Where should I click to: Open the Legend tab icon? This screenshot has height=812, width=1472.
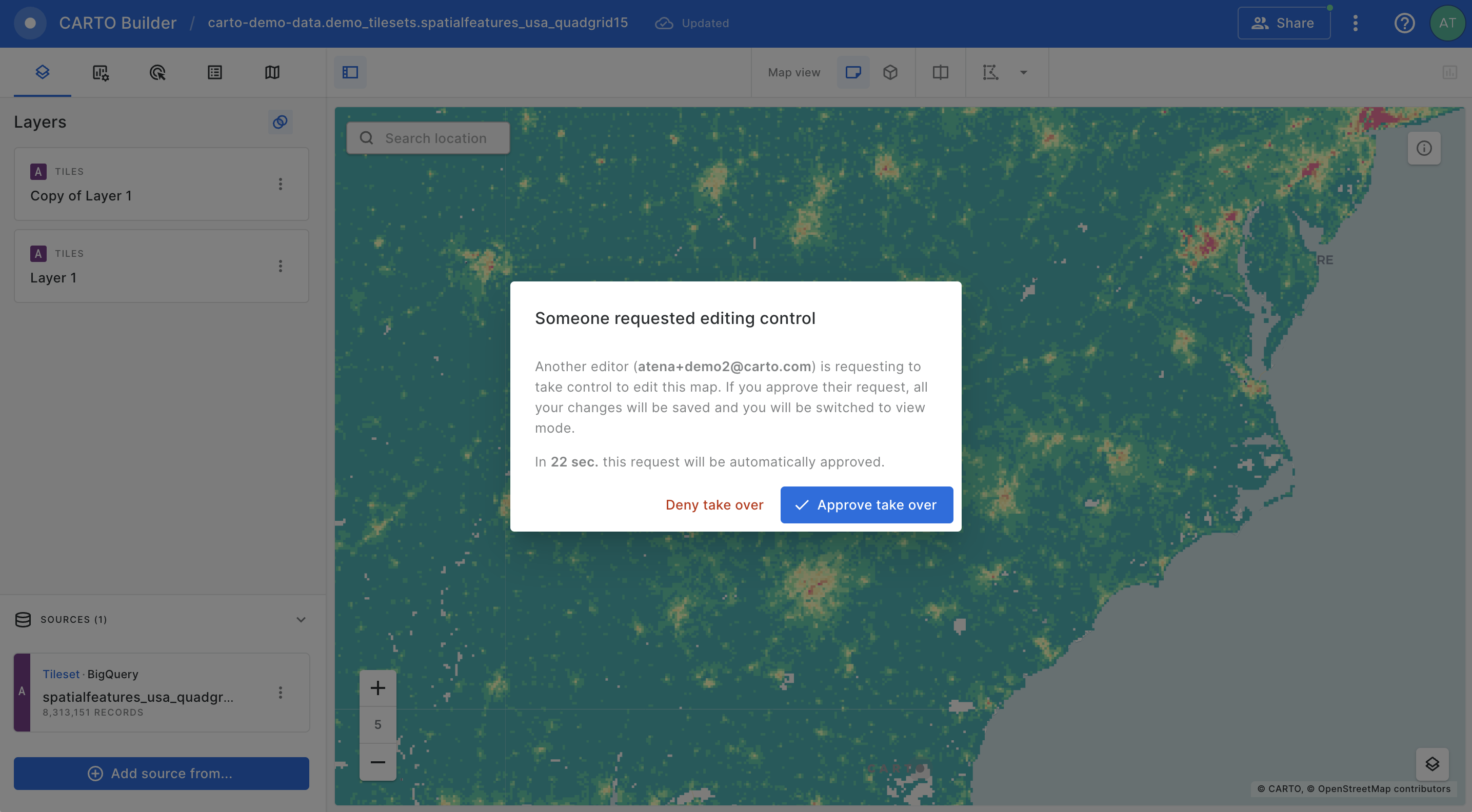point(215,72)
